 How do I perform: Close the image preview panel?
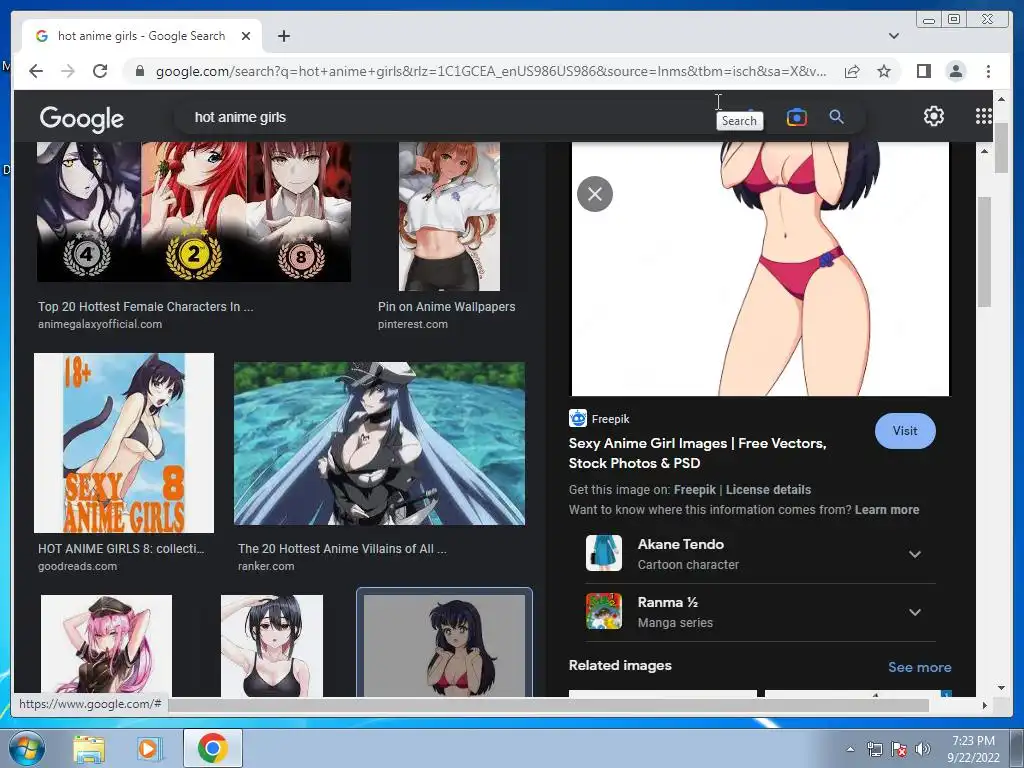594,194
